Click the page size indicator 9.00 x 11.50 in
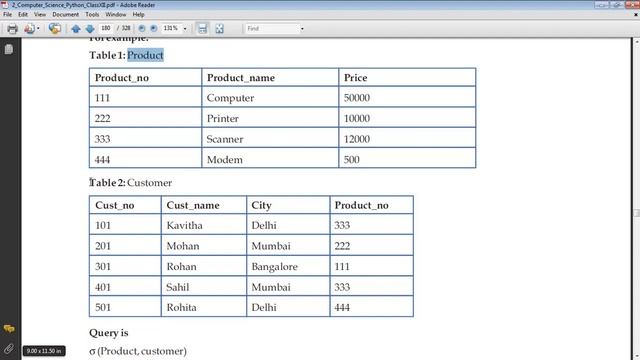 click(x=44, y=351)
